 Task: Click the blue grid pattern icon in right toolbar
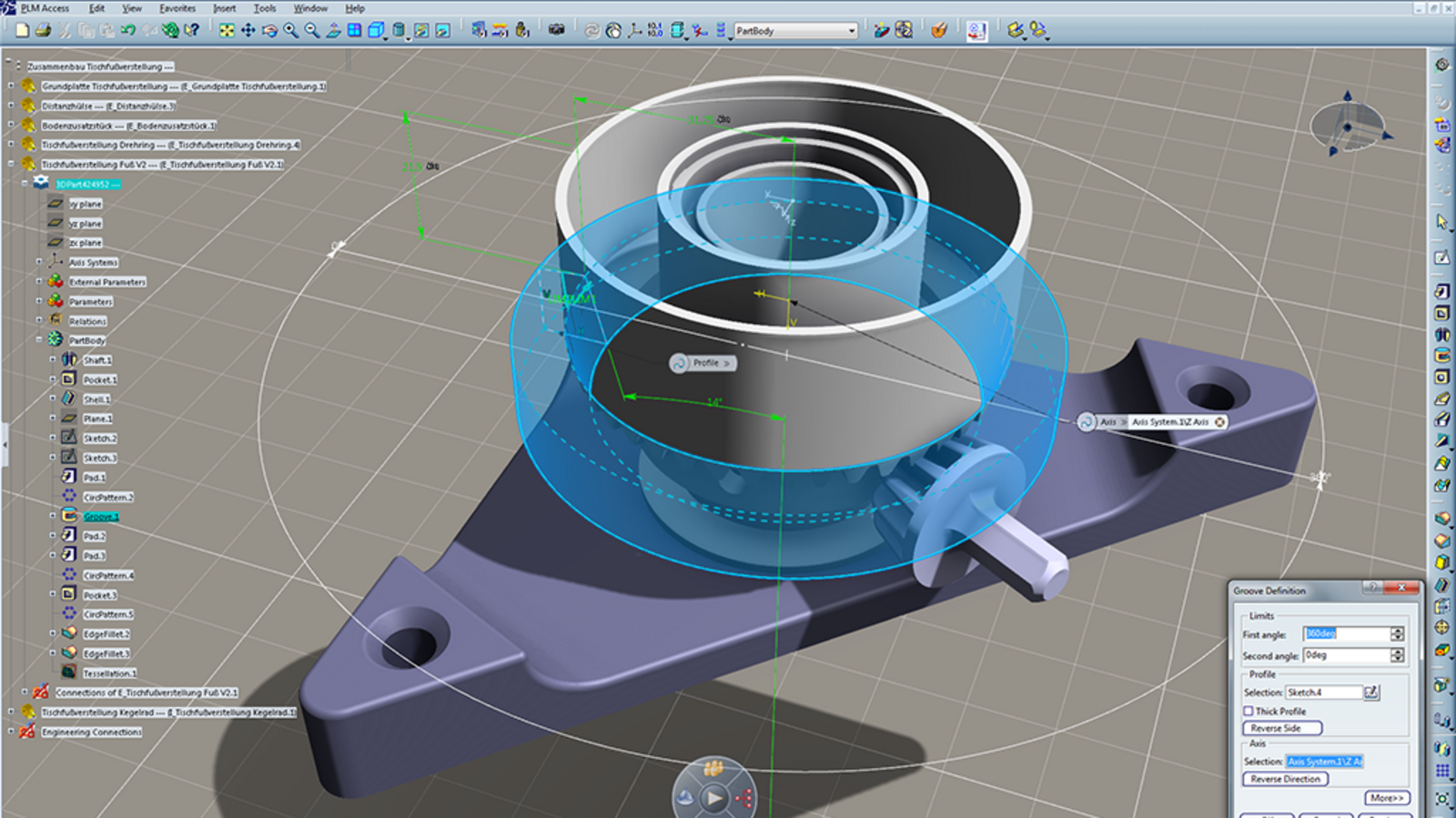1442,772
